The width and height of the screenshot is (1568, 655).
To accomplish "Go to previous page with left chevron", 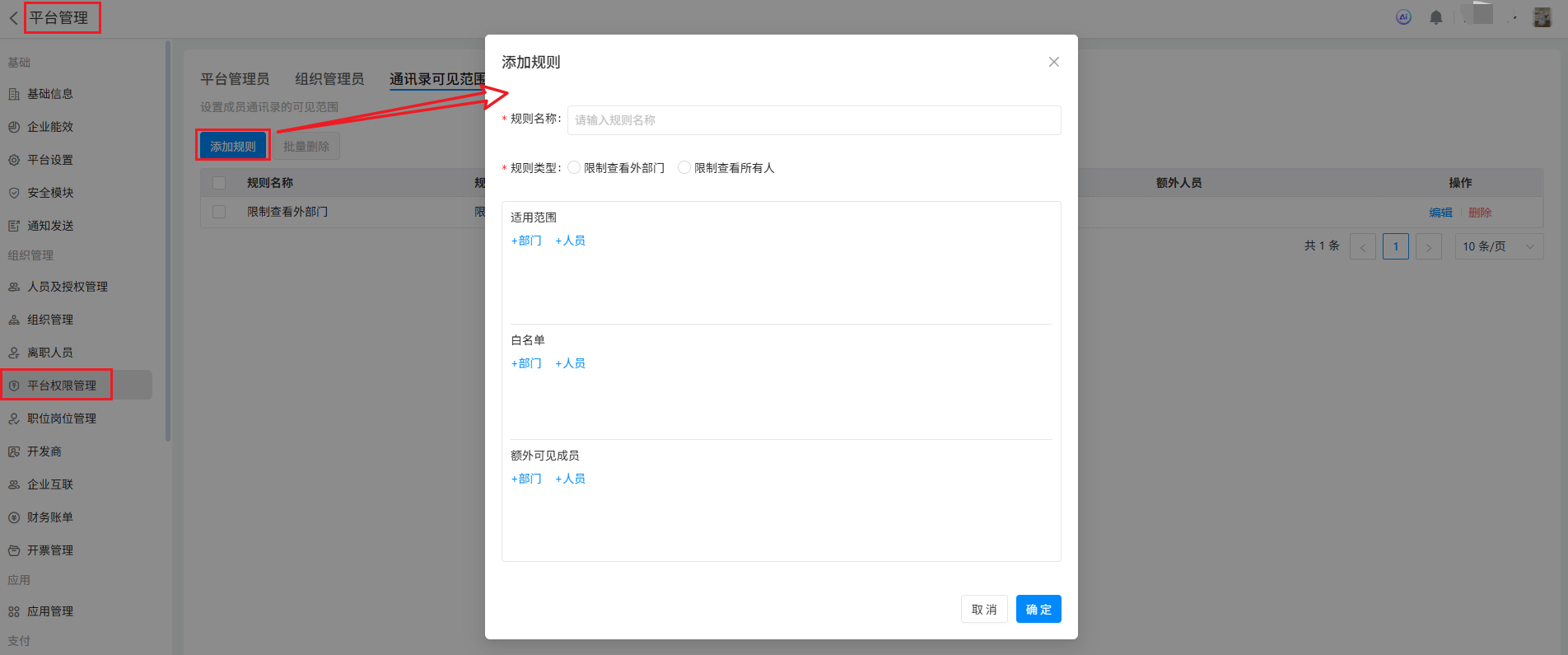I will point(1363,246).
